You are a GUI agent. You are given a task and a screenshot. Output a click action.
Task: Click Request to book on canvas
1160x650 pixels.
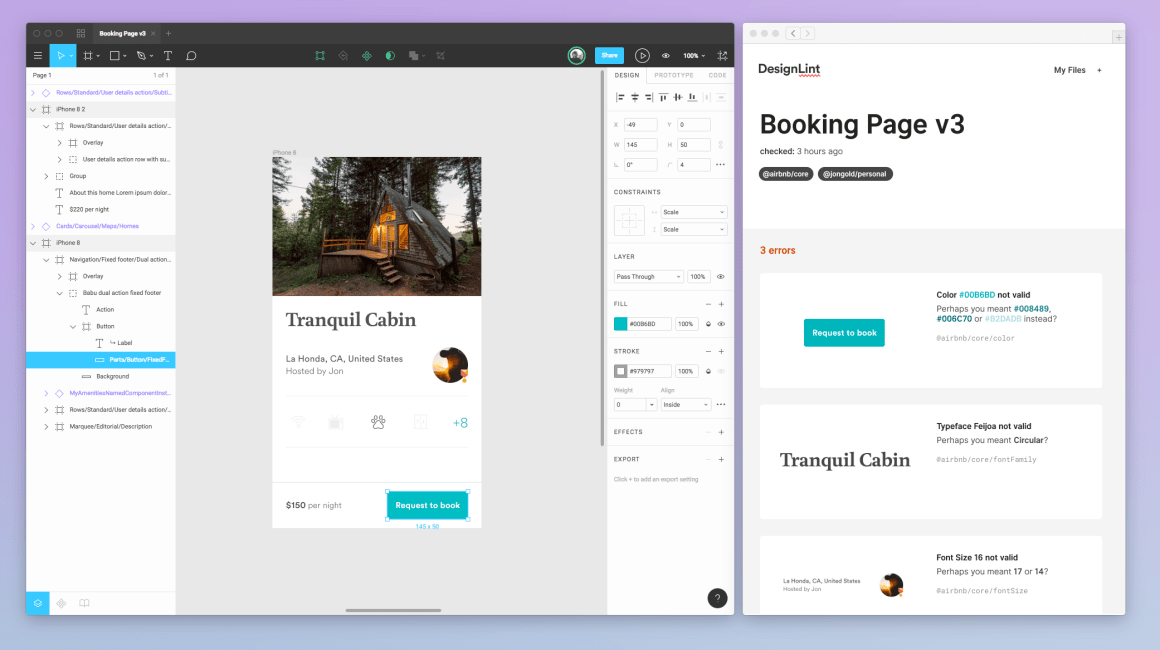click(x=428, y=505)
